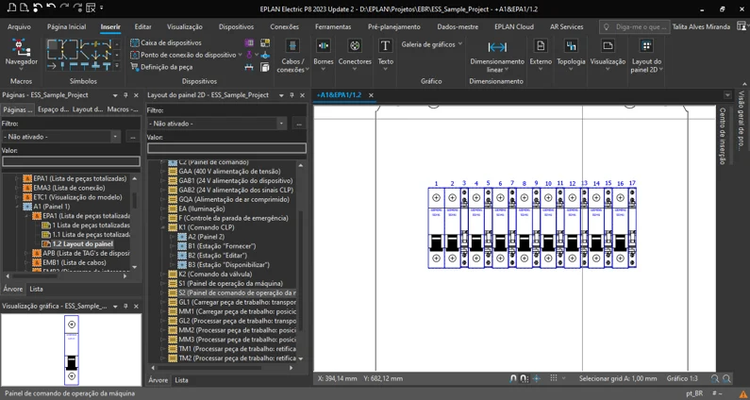This screenshot has height=400, width=750.
Task: Switch to the EPLAN Cloud tab
Action: (x=514, y=27)
